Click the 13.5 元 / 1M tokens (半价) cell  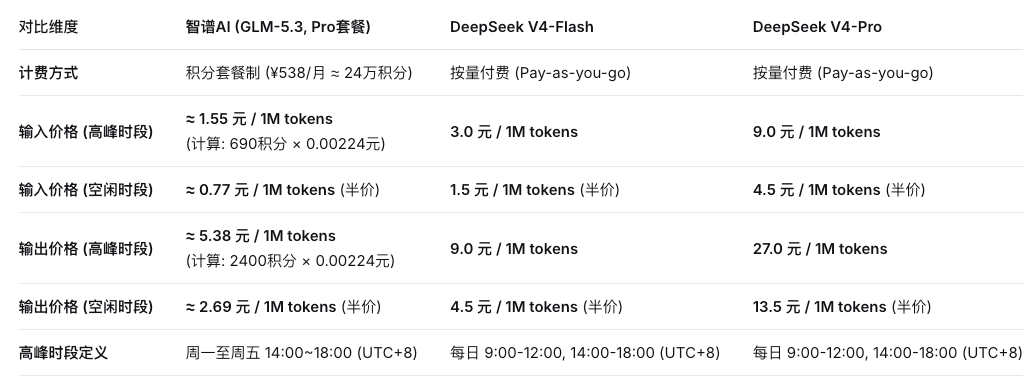(x=842, y=307)
